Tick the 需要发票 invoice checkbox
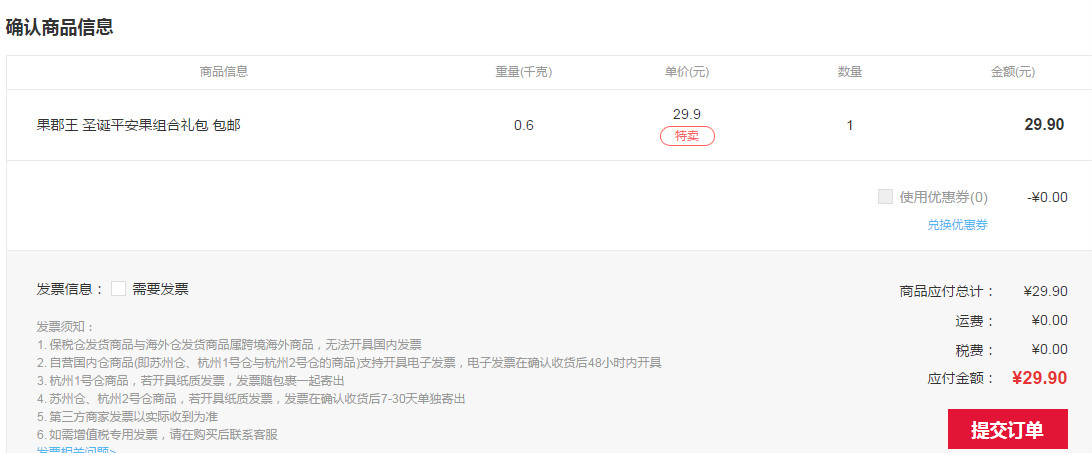 (x=118, y=289)
